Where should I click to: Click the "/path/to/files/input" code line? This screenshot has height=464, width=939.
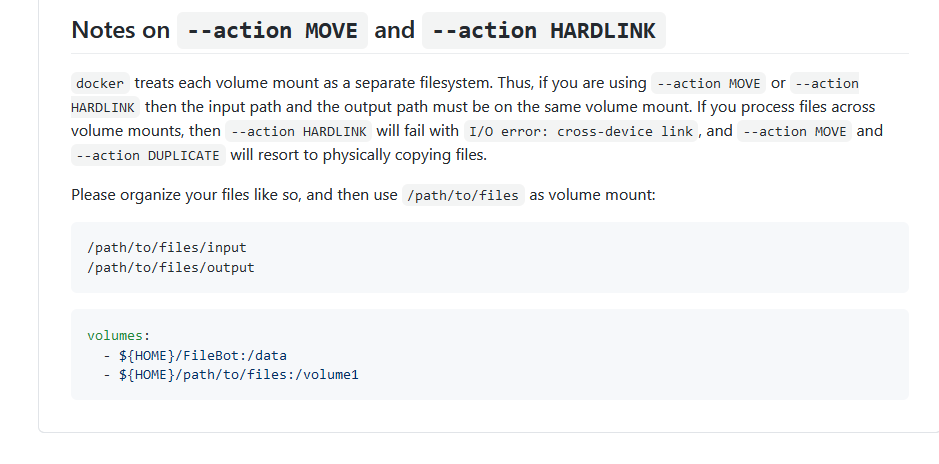point(167,247)
